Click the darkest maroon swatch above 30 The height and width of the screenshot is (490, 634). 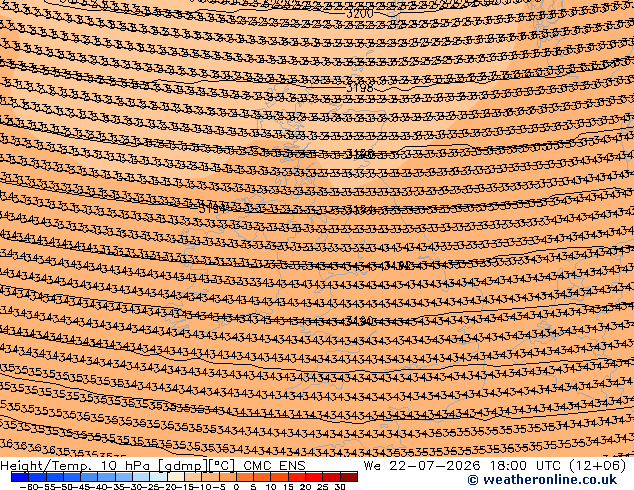coord(349,477)
